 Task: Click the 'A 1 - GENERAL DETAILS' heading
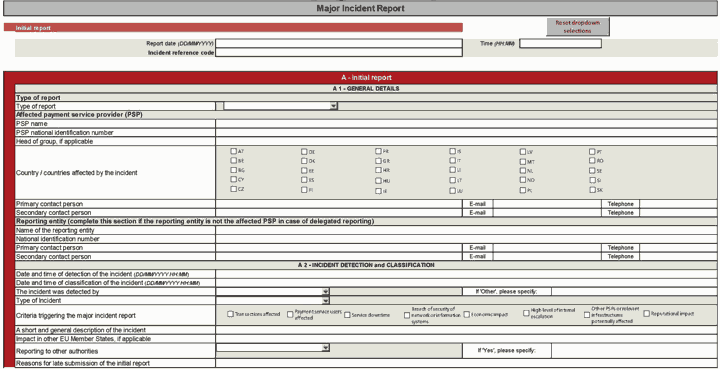366,89
